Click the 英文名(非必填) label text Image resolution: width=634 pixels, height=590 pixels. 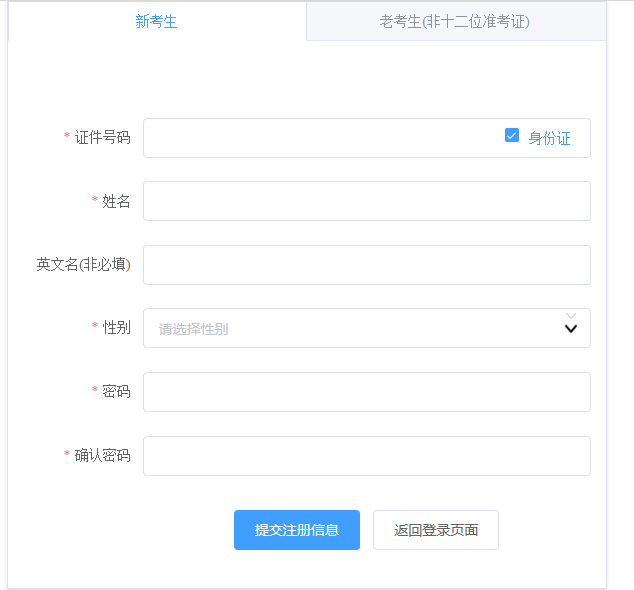[83, 265]
